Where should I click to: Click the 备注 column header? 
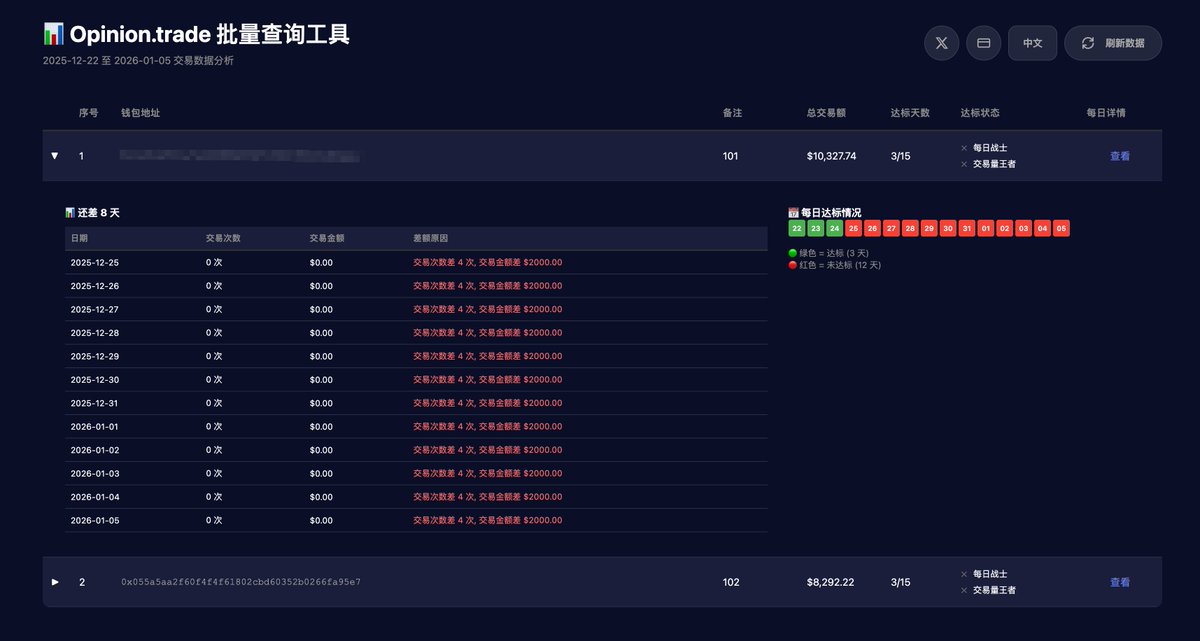[x=733, y=113]
